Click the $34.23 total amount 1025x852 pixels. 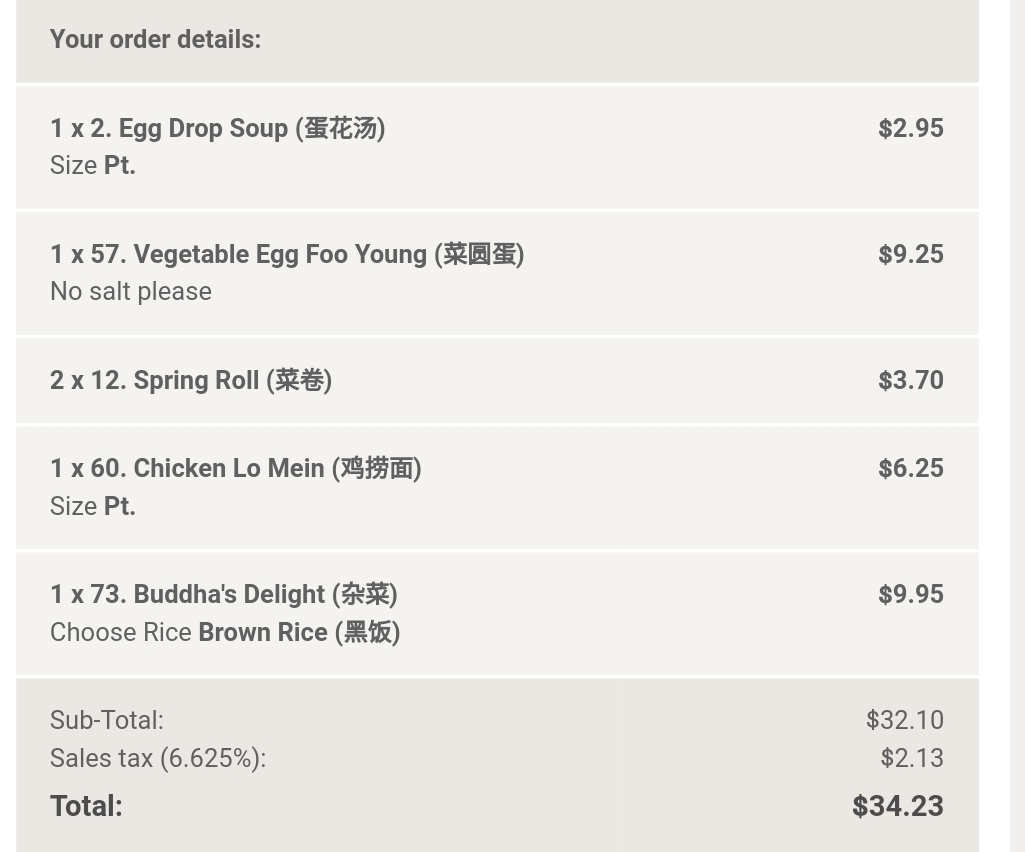897,806
